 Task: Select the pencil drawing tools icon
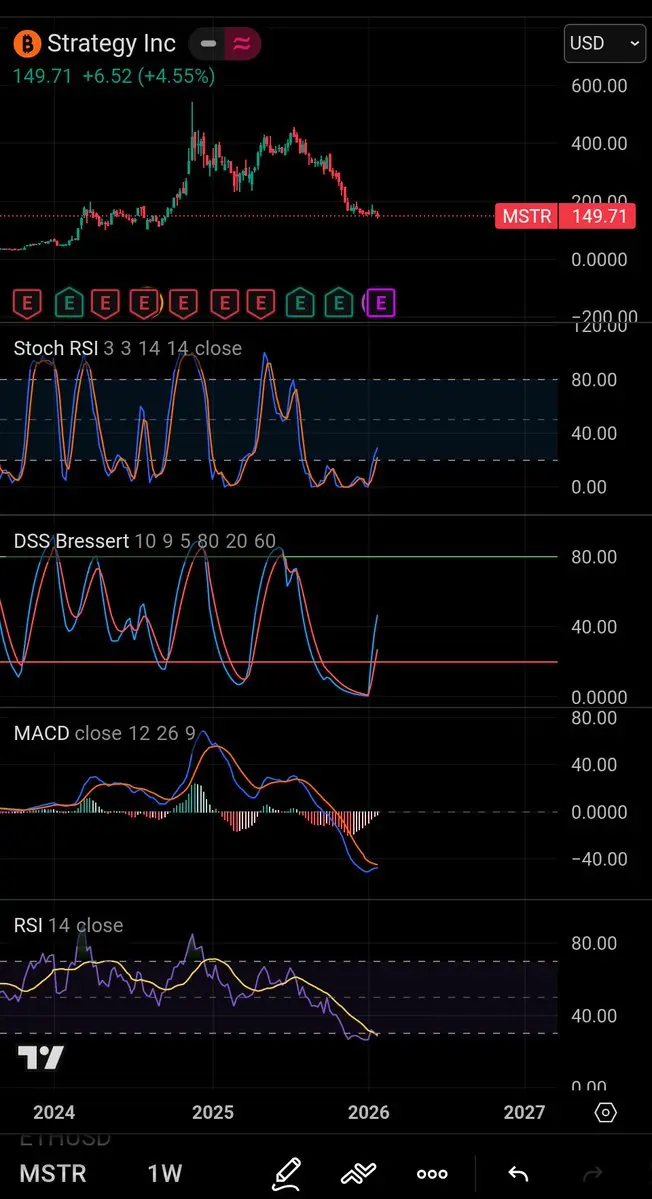287,1172
